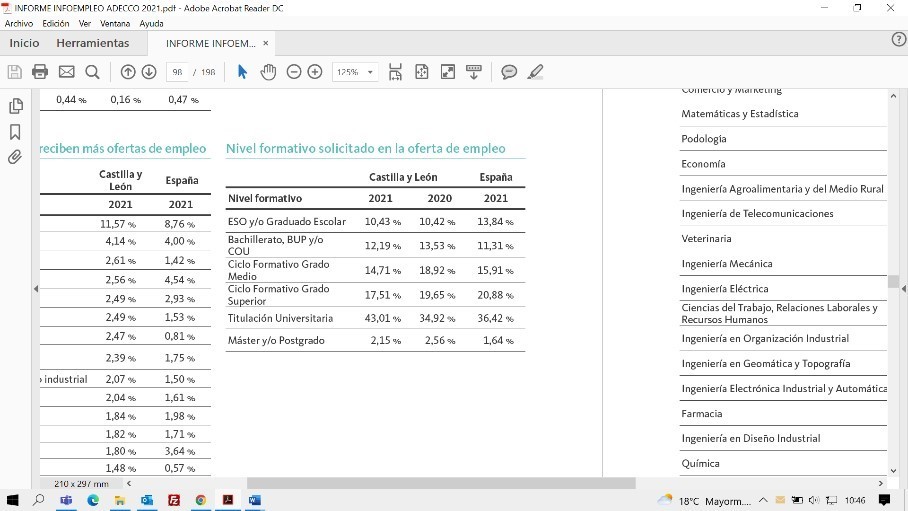Screen dimensions: 908x511
Task: Open the Archivo menu
Action: (x=19, y=24)
